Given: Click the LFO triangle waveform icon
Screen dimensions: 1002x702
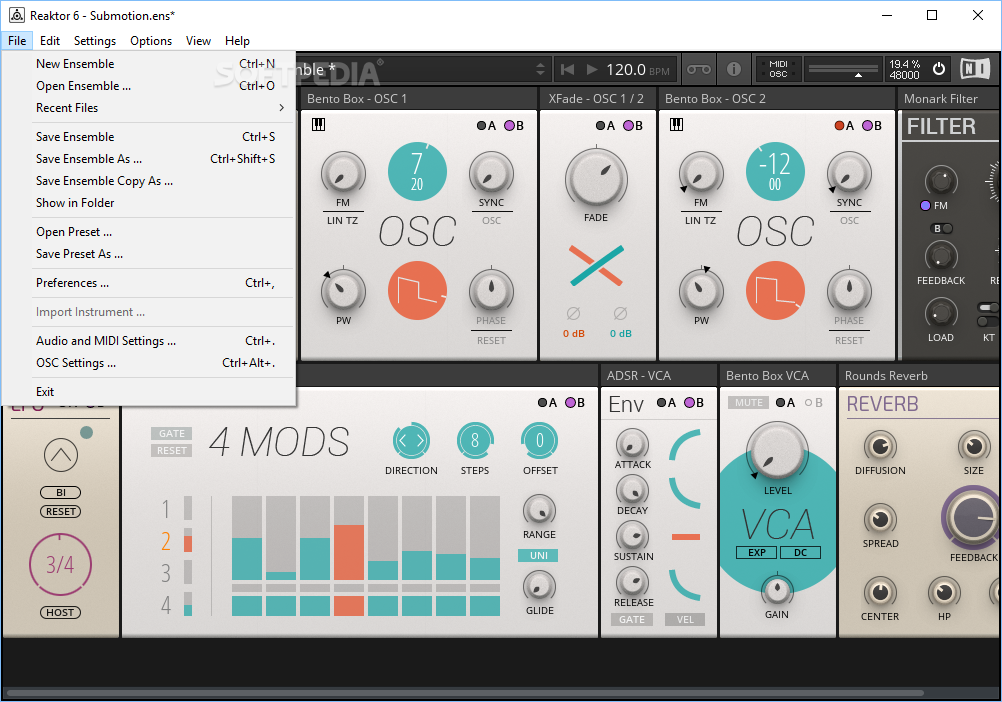Looking at the screenshot, I should [x=61, y=455].
